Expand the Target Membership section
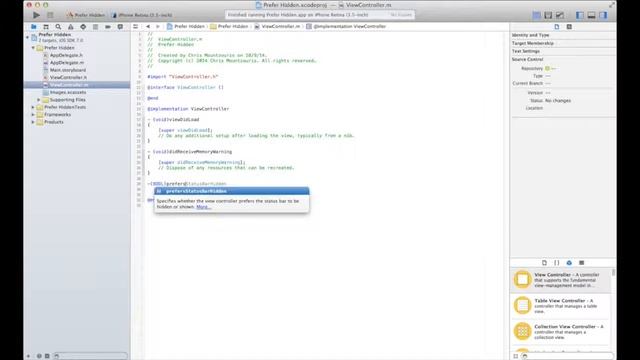Viewport: 640px width, 360px height. pyautogui.click(x=533, y=43)
